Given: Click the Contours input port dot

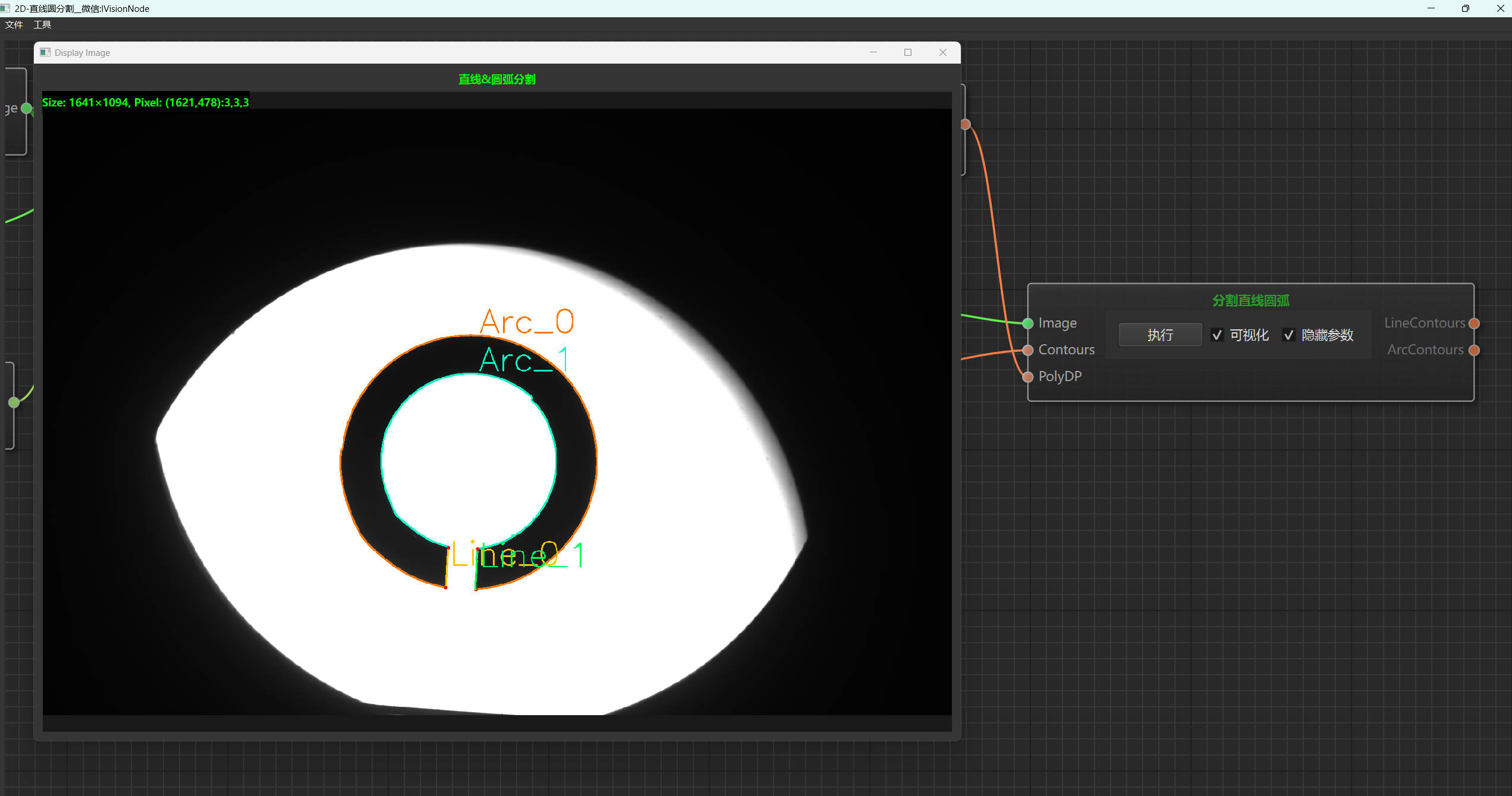Looking at the screenshot, I should [1027, 350].
